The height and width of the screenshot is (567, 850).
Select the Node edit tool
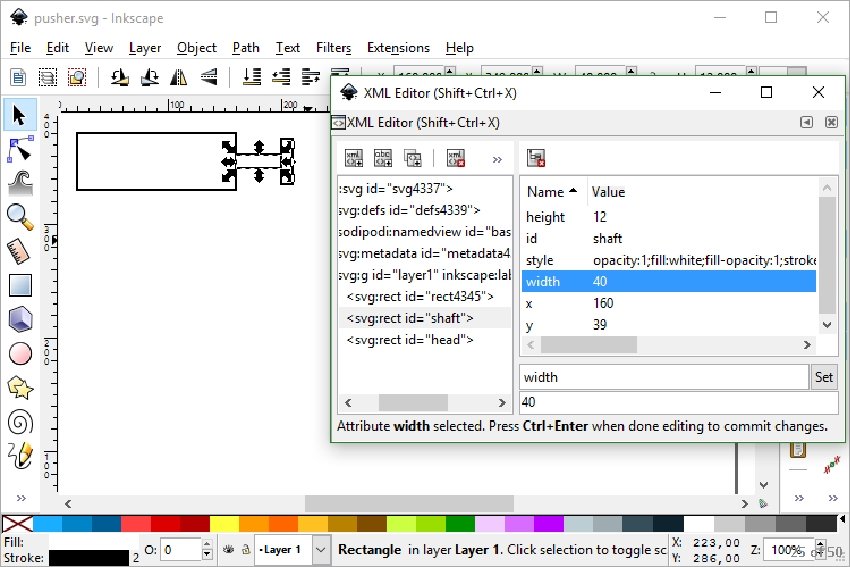tap(20, 150)
